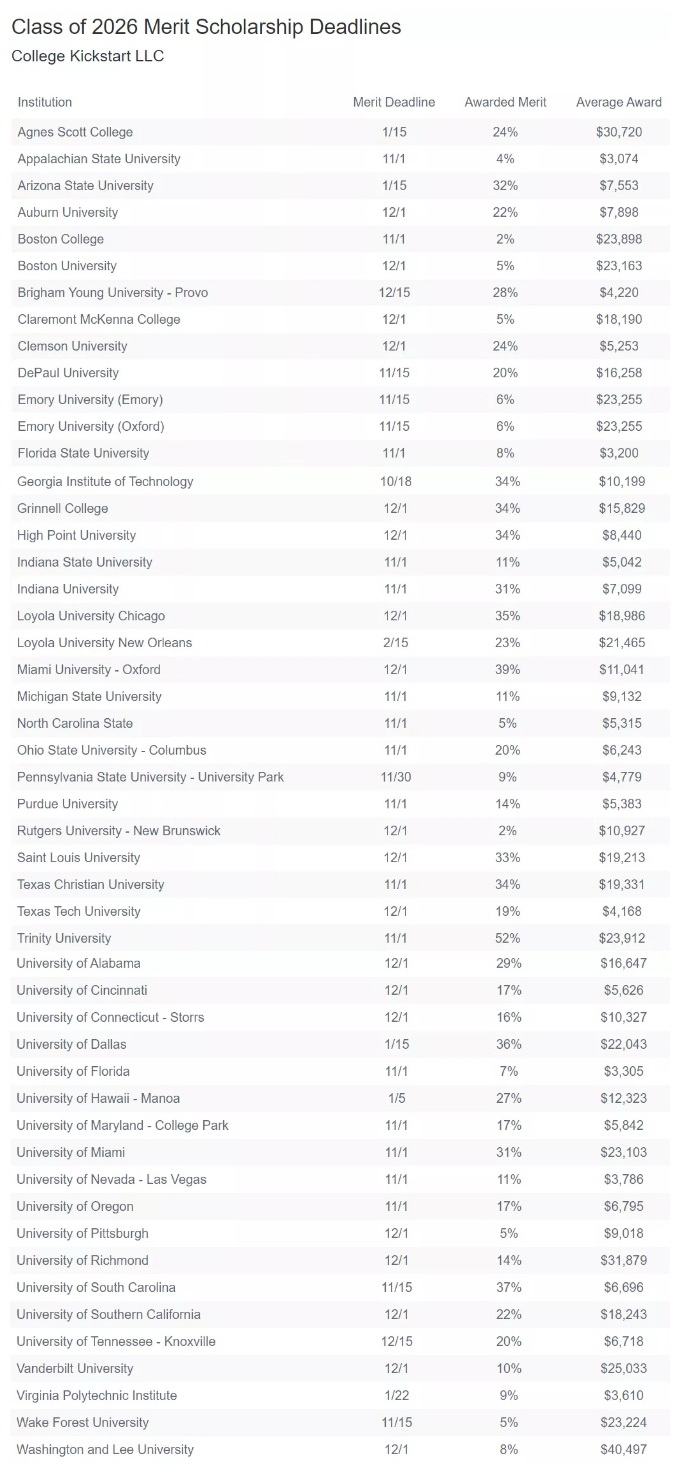Click the Institution column header
The height and width of the screenshot is (1475, 687).
(x=45, y=102)
